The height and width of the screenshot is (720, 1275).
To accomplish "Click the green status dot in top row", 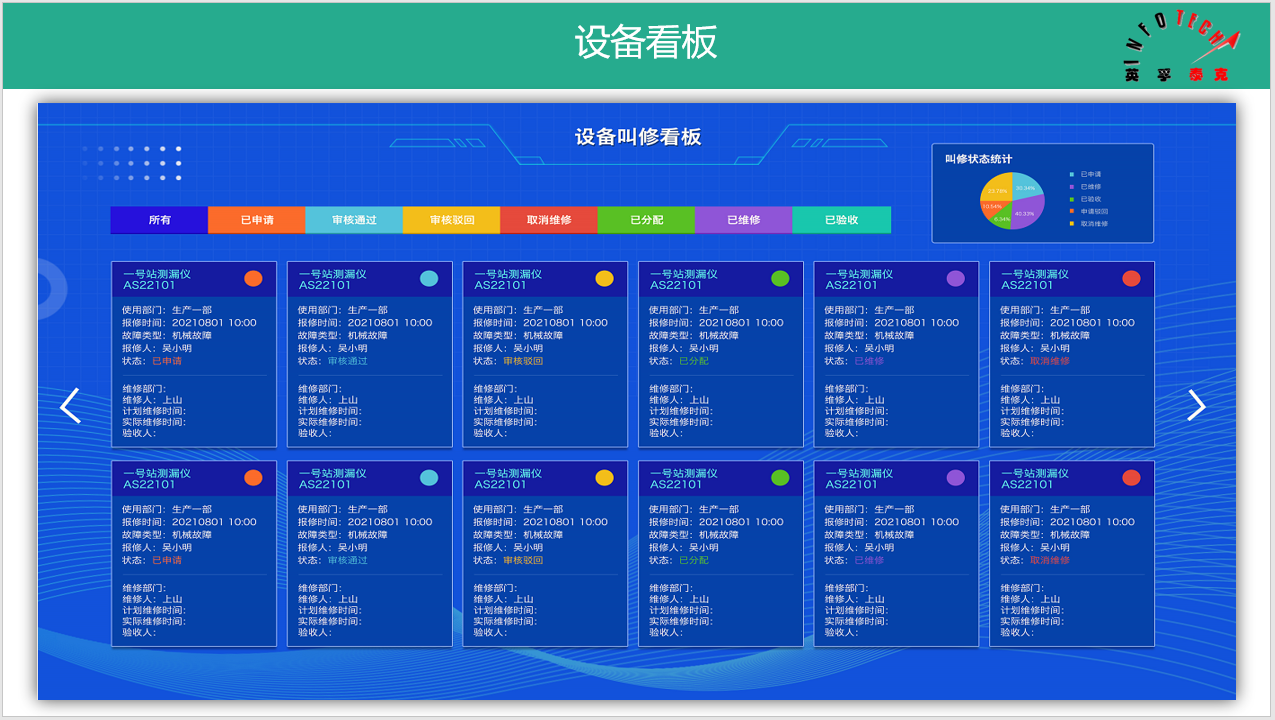I will (780, 278).
